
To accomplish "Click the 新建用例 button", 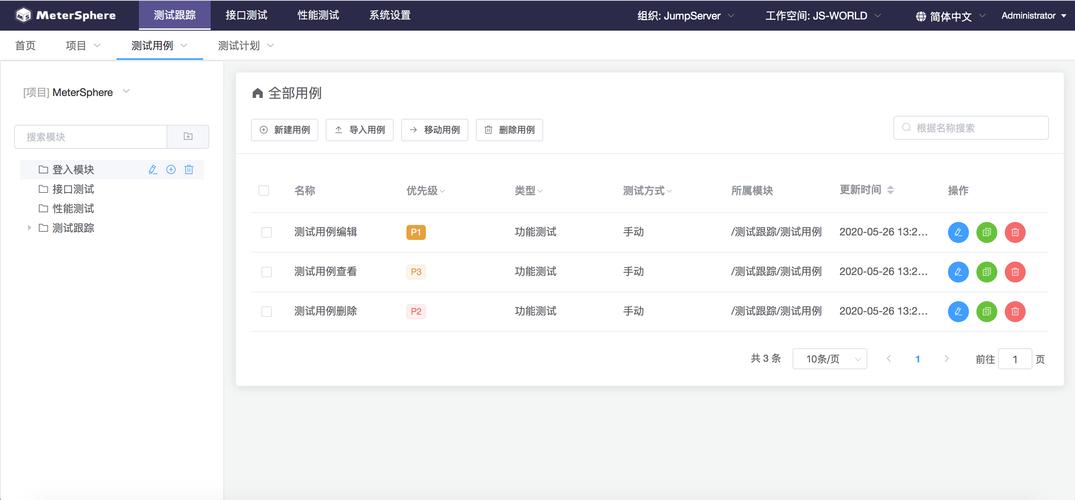I will point(285,130).
